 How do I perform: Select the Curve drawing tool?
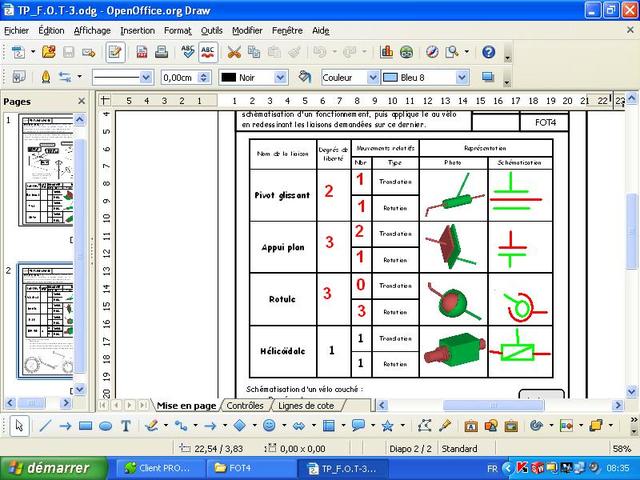click(152, 426)
